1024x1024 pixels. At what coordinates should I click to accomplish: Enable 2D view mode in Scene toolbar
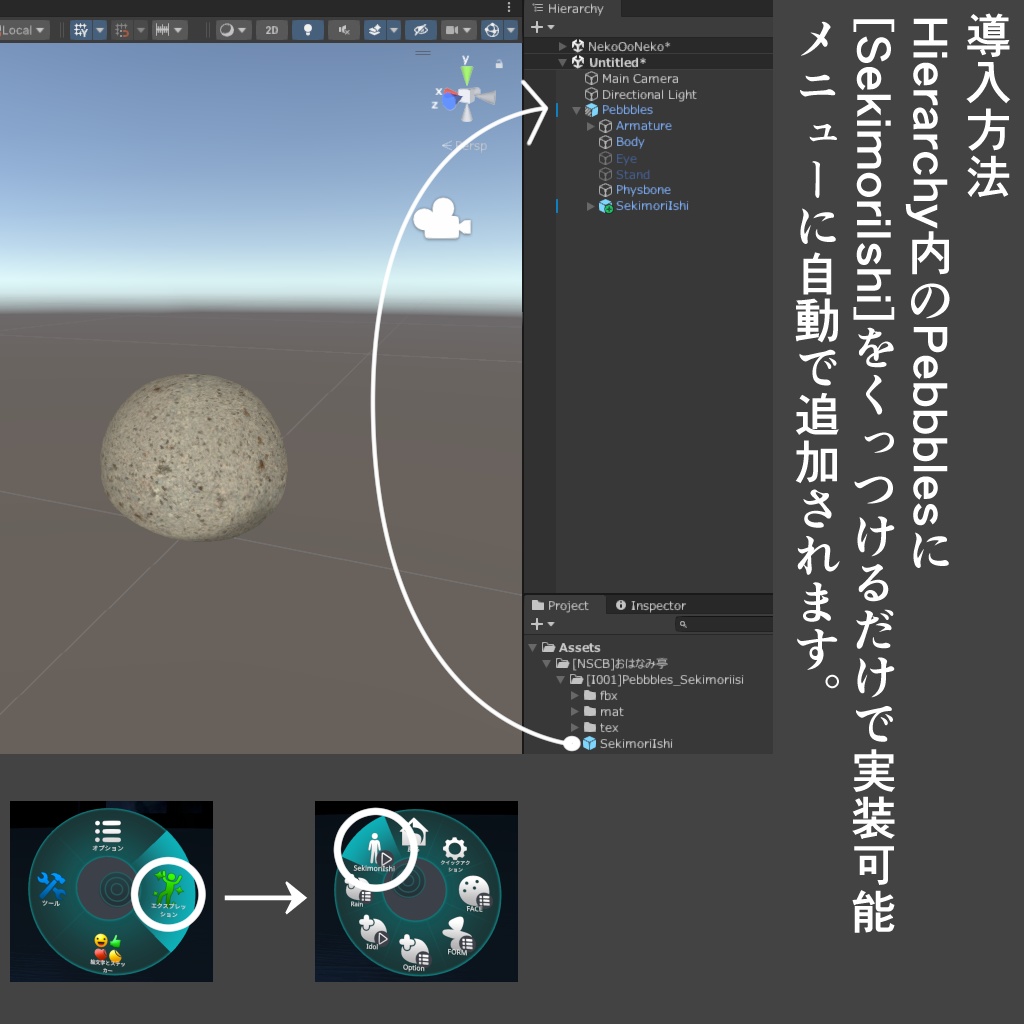pyautogui.click(x=270, y=29)
